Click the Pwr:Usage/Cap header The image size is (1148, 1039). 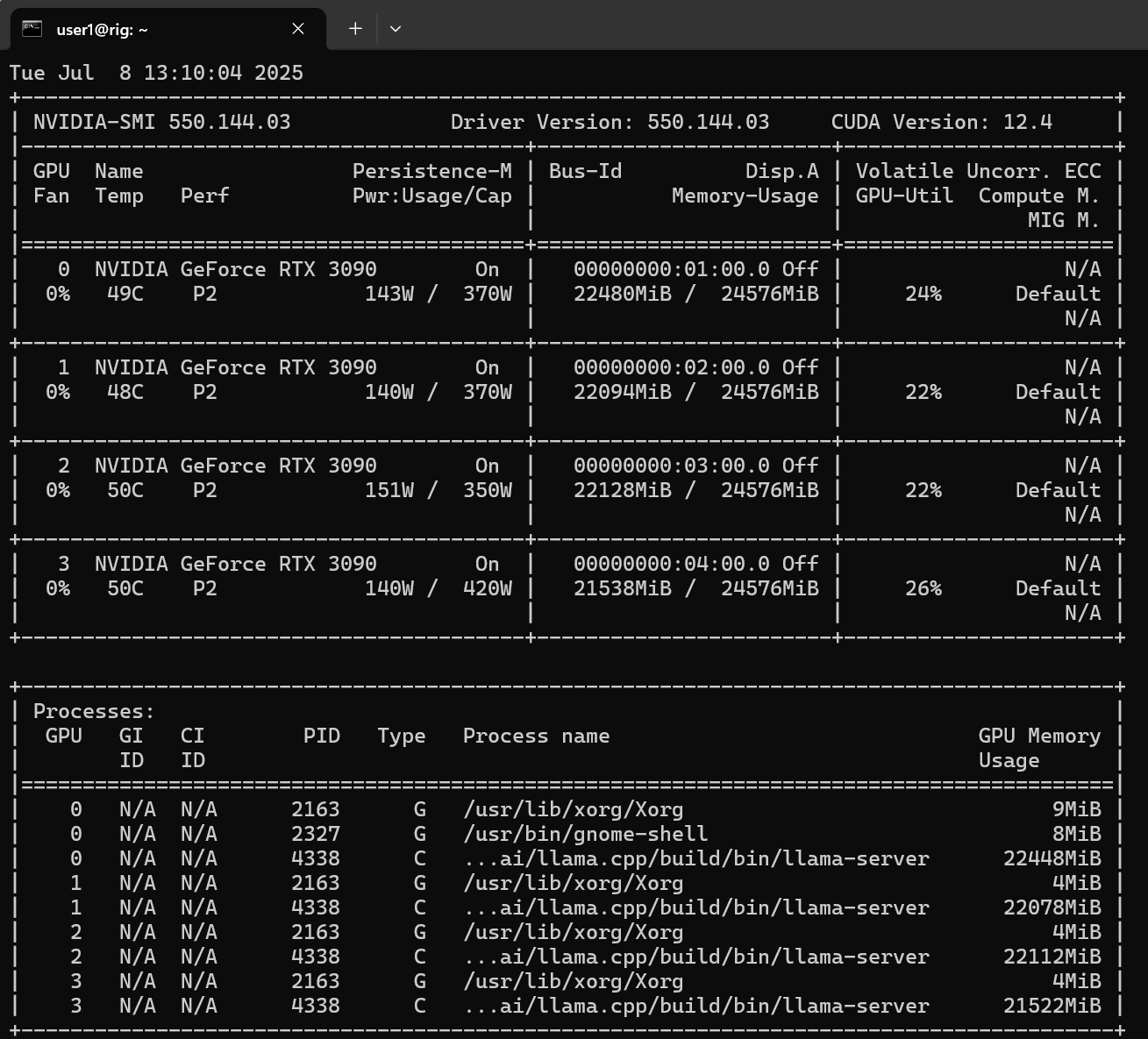pyautogui.click(x=432, y=196)
